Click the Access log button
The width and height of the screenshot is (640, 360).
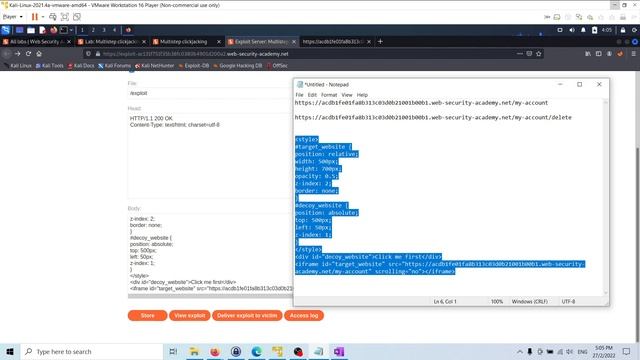pos(304,316)
